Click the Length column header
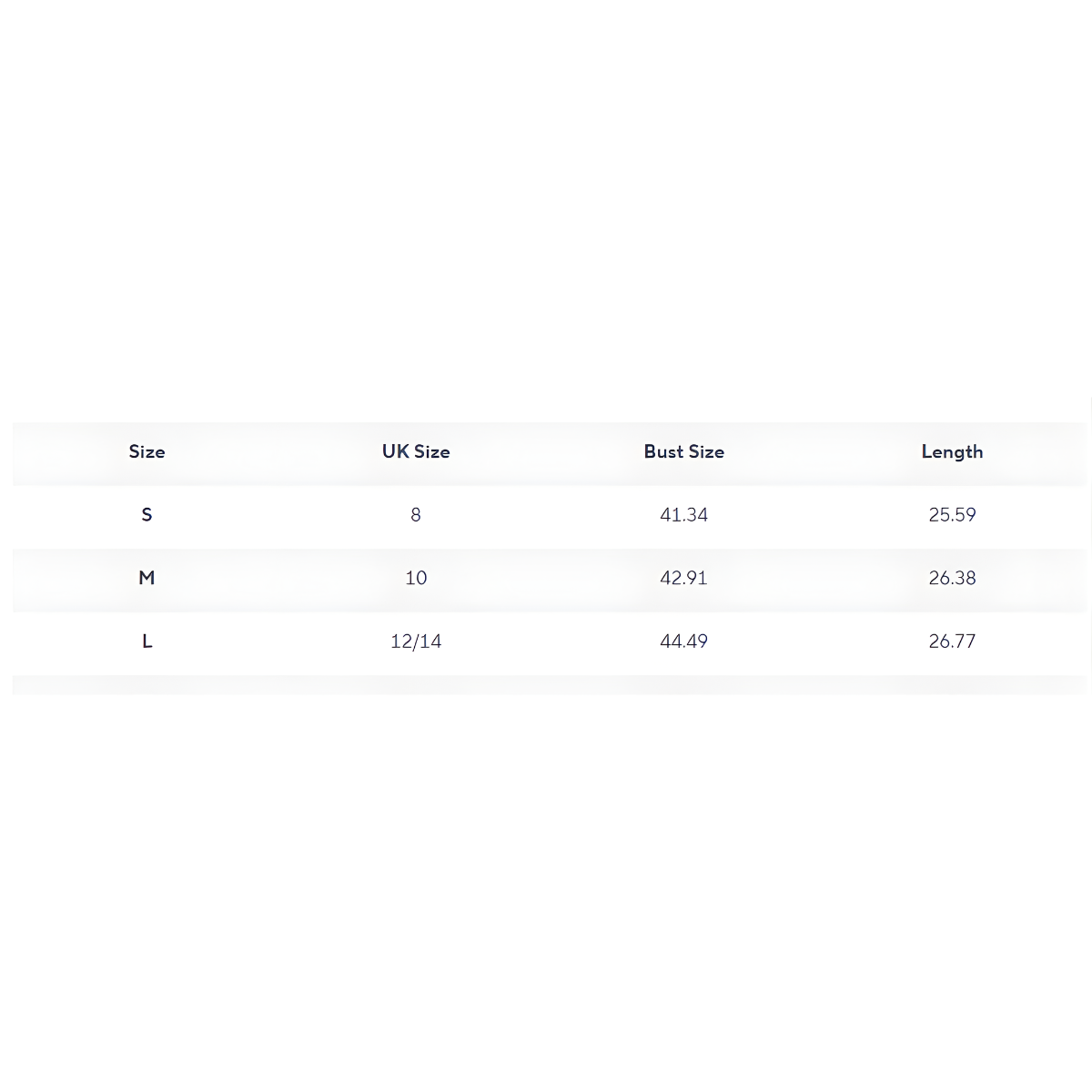Viewport: 1092px width, 1092px height. [x=952, y=451]
